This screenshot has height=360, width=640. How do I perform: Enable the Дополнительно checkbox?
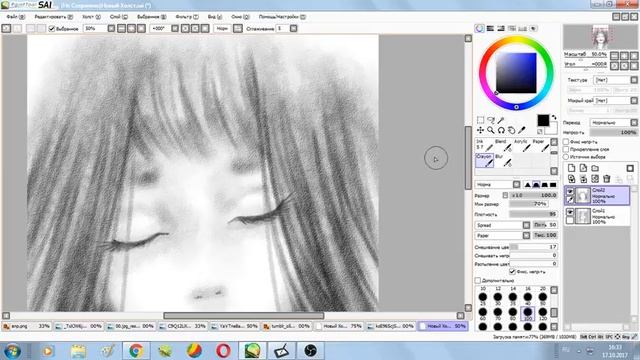pyautogui.click(x=478, y=280)
